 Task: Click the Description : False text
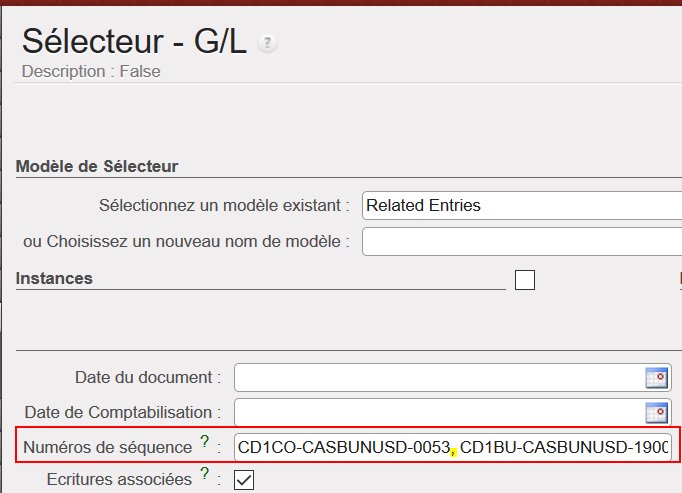coord(91,71)
